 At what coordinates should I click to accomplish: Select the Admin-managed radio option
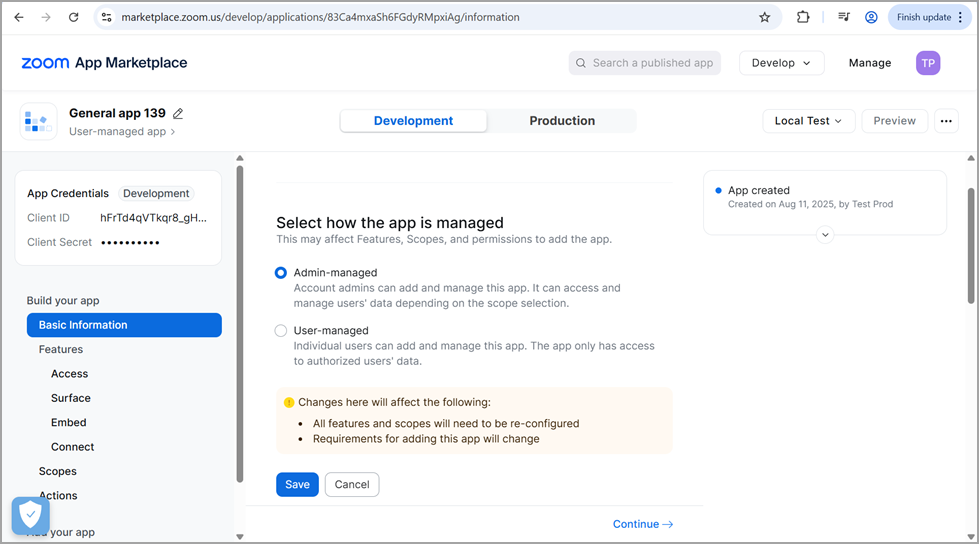(281, 272)
